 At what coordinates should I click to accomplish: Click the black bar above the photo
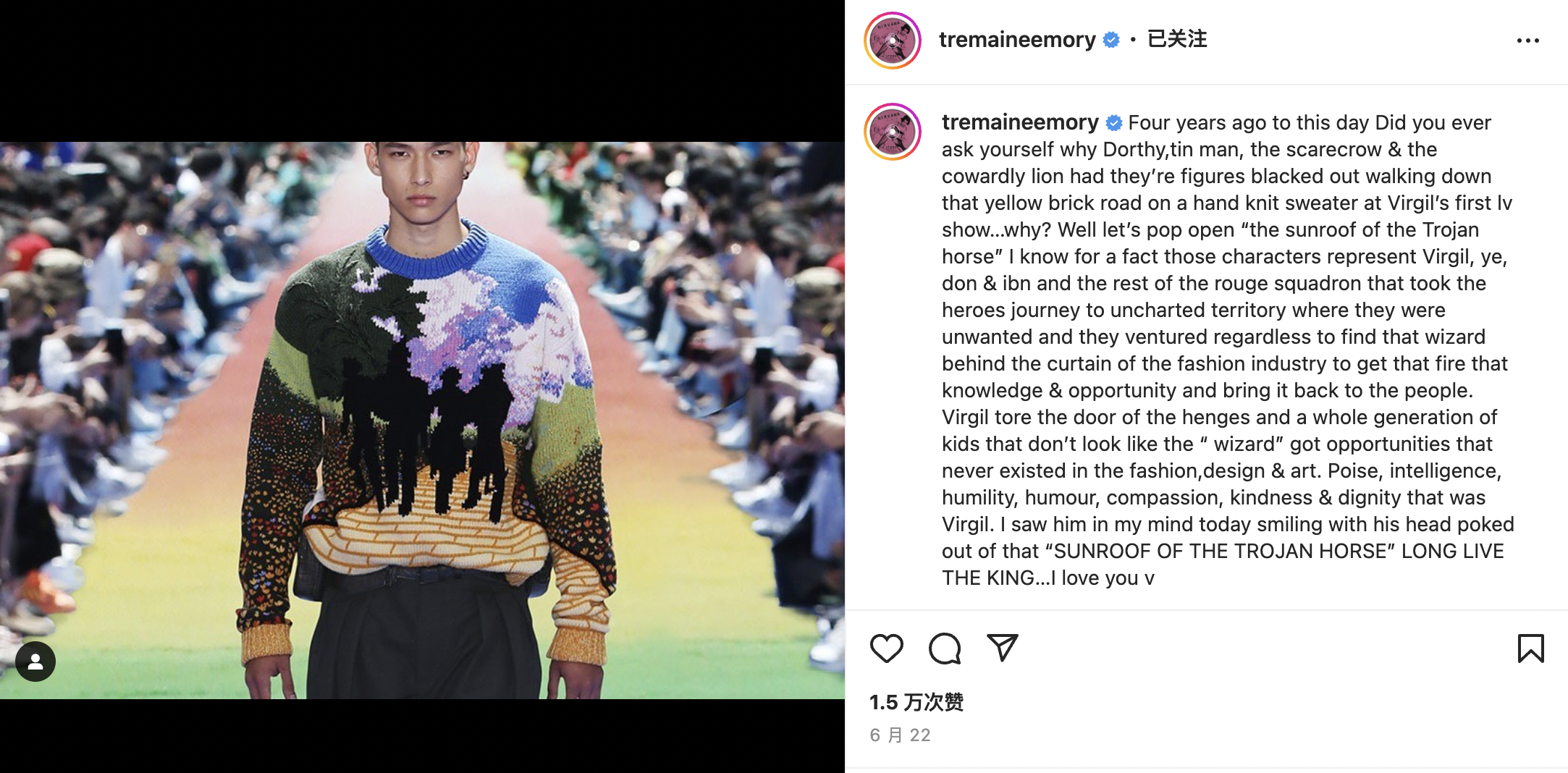pyautogui.click(x=422, y=71)
